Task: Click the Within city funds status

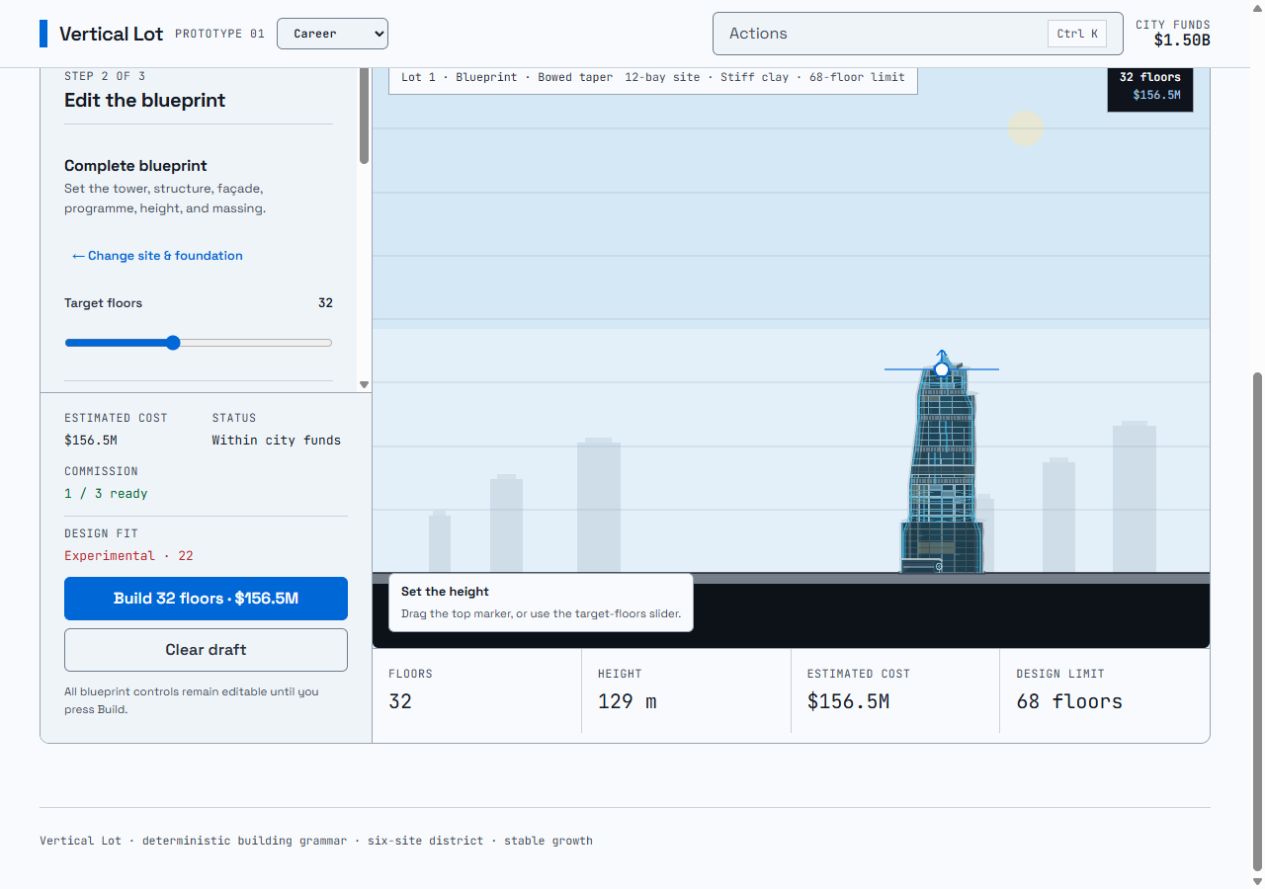Action: [x=276, y=440]
